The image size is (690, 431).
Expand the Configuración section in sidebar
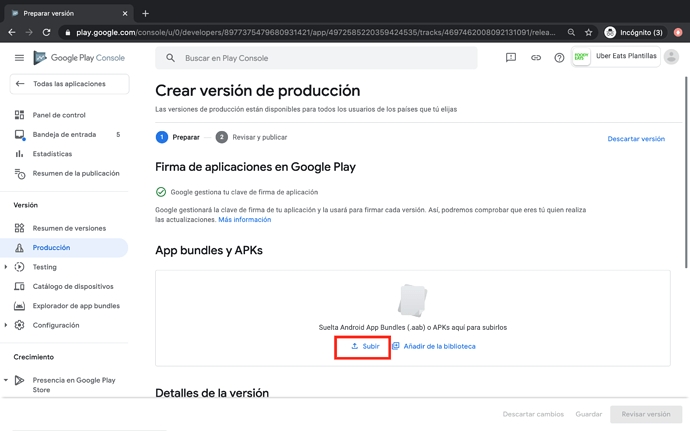coord(6,325)
